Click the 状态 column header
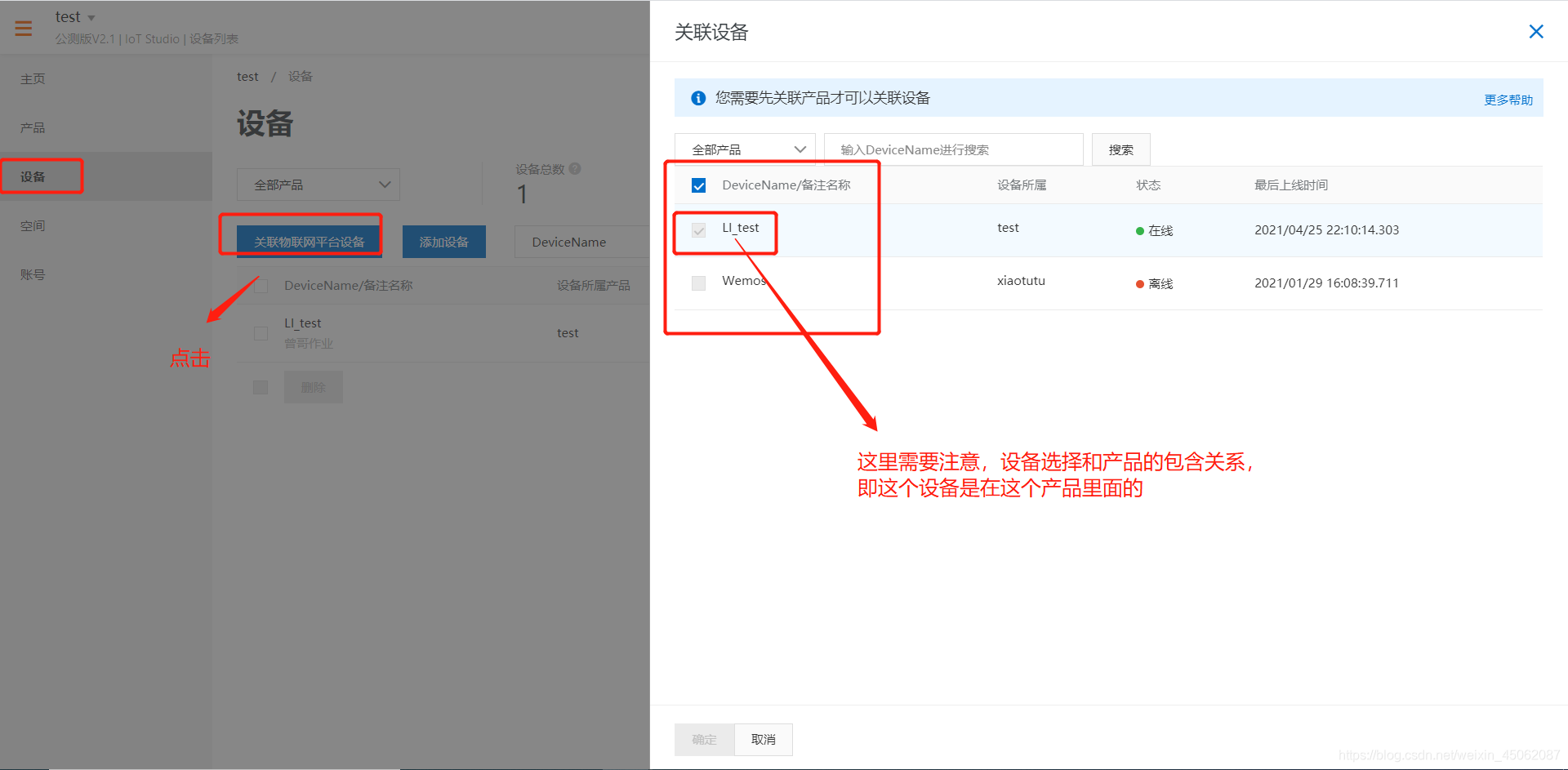The image size is (1568, 770). pyautogui.click(x=1148, y=185)
